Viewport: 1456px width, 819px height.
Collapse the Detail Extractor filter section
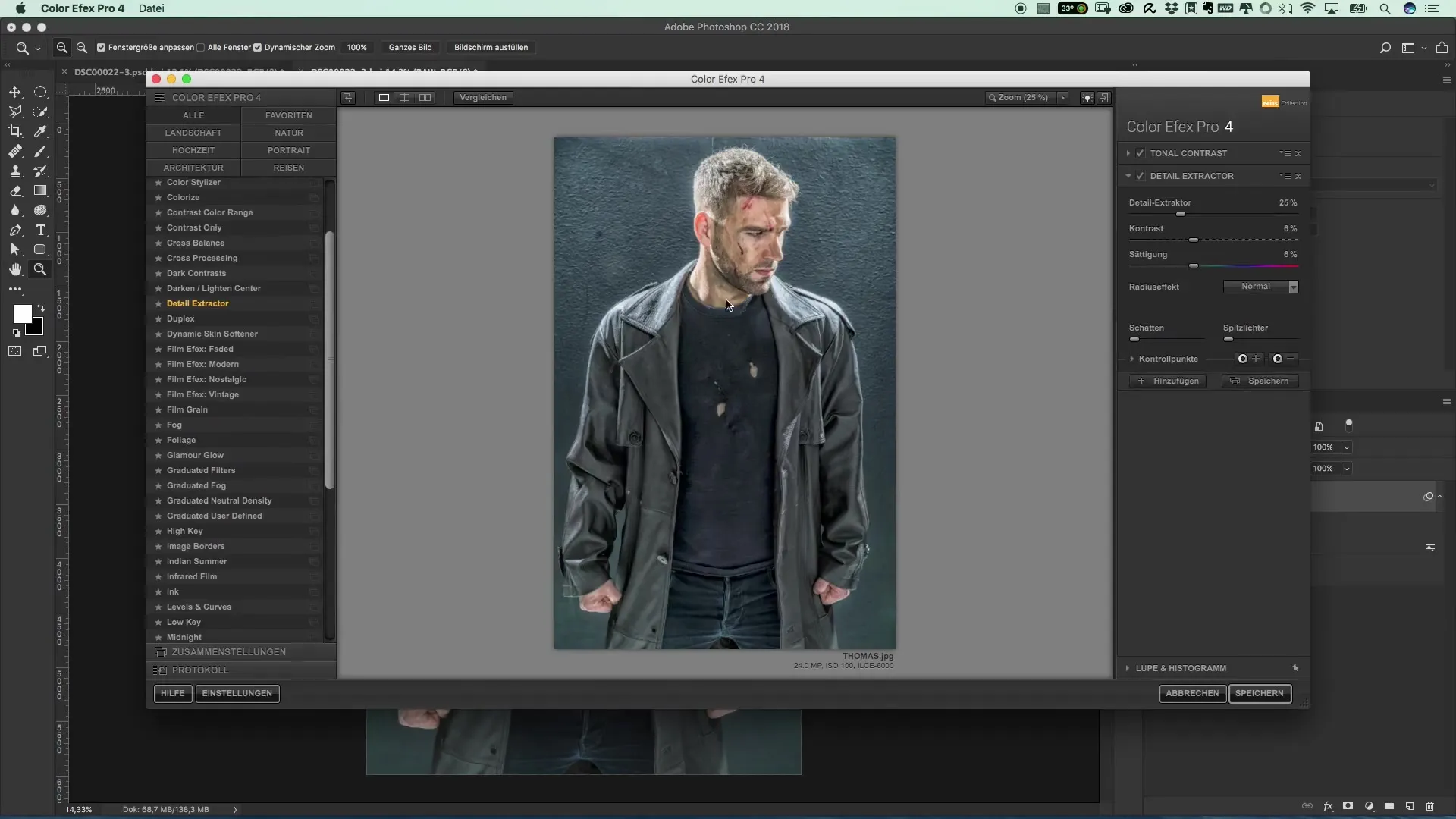1128,176
